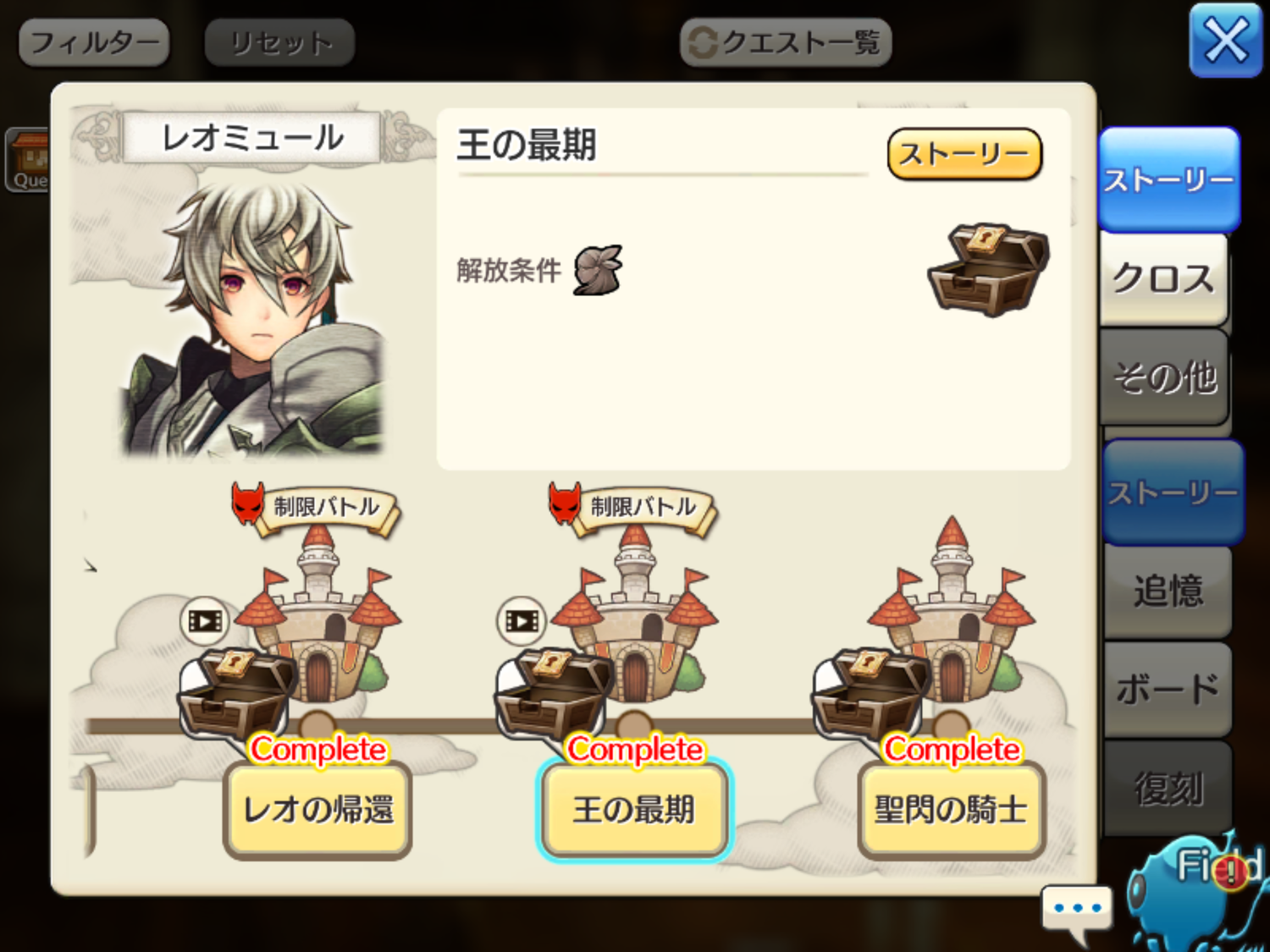
Task: Open the フィルター filter options
Action: tap(94, 42)
